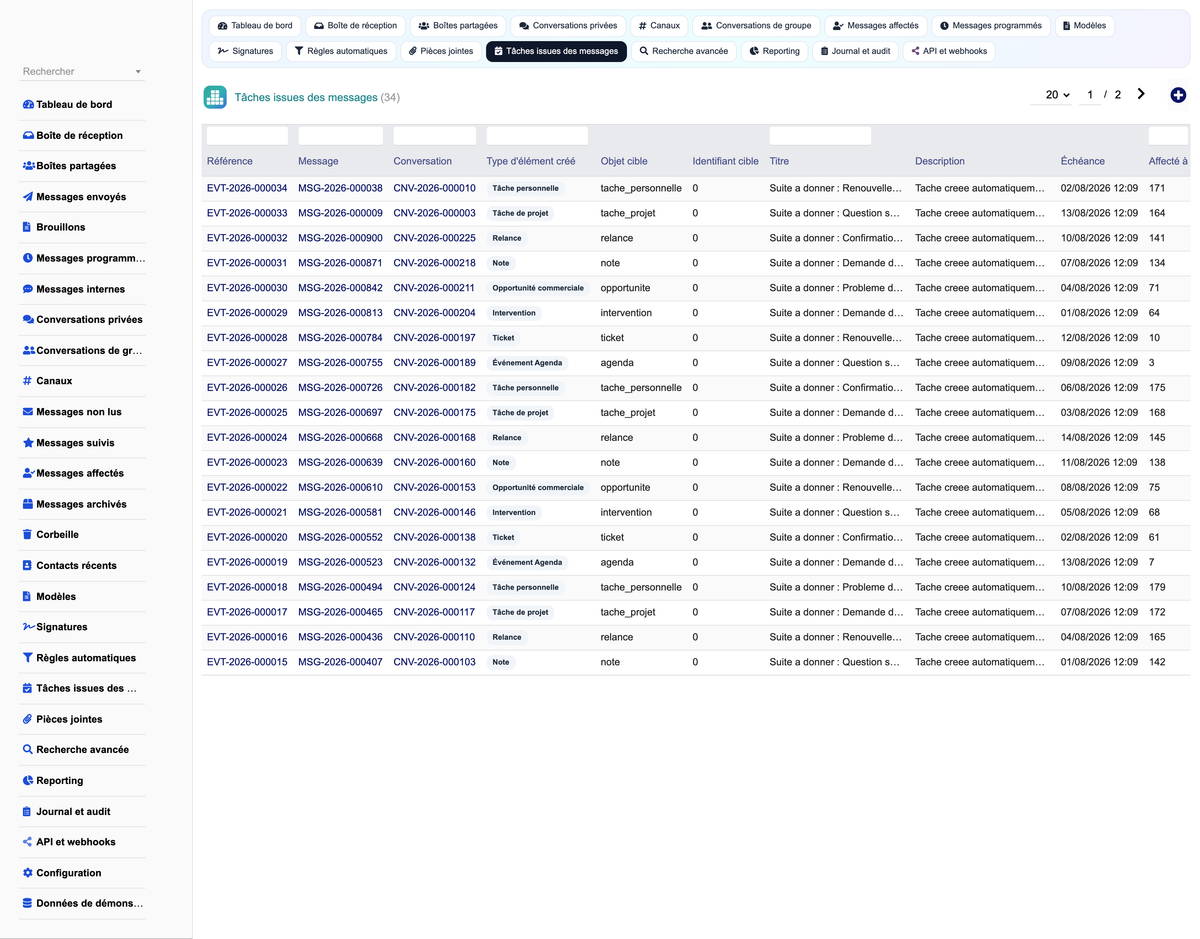Image resolution: width=1200 pixels, height=939 pixels.
Task: Open Tâches issues des messages sidebar item
Action: pos(84,688)
